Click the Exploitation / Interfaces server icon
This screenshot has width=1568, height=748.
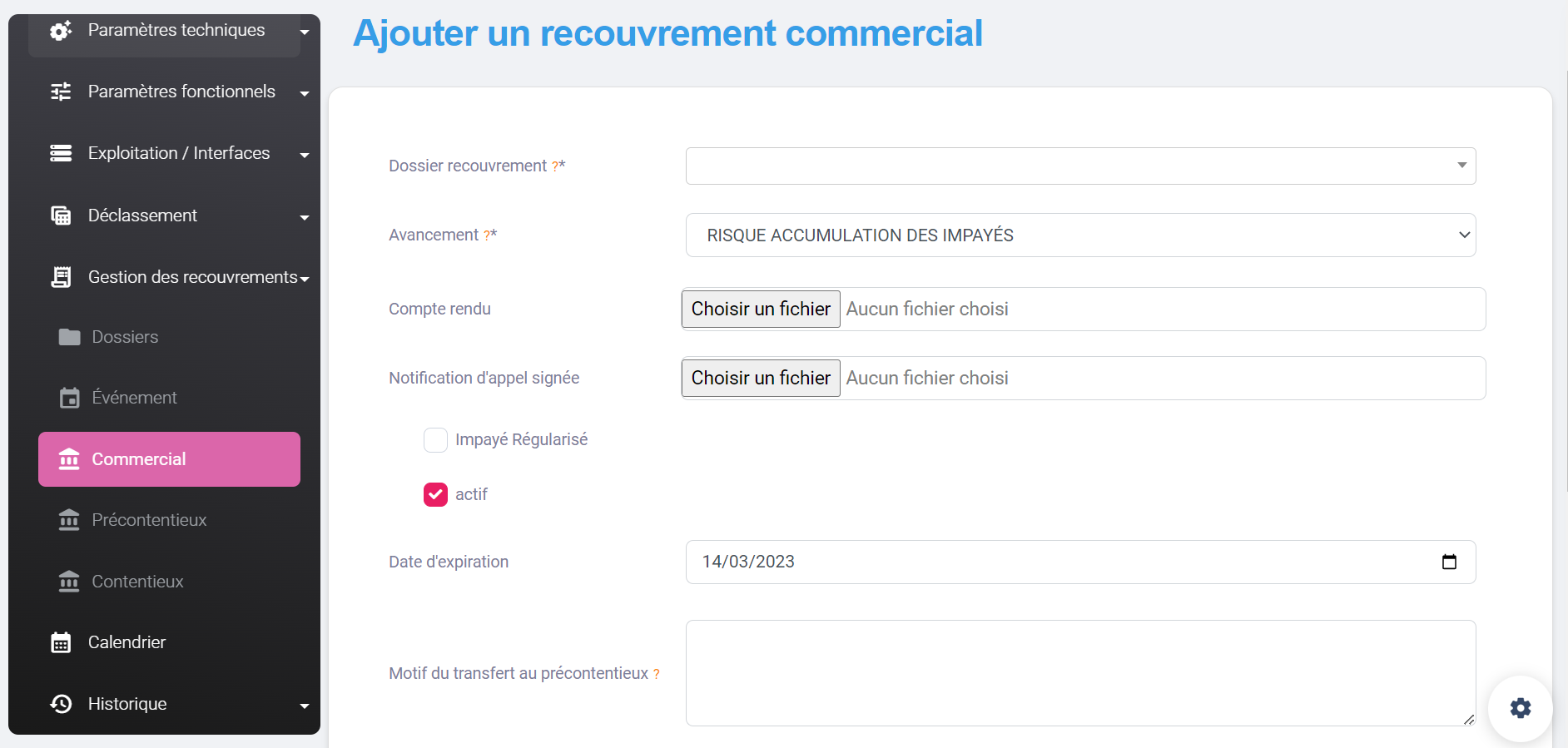(x=61, y=153)
